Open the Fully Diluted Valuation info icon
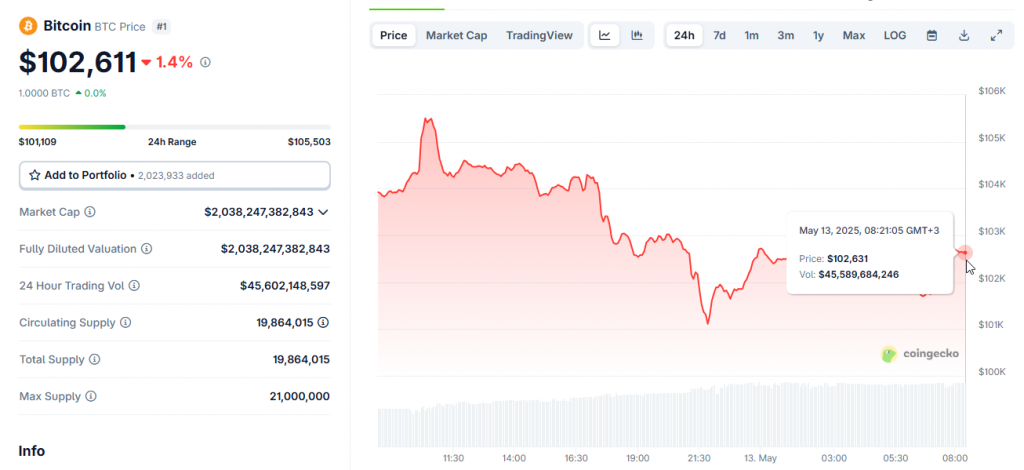The image size is (1024, 470). (147, 249)
